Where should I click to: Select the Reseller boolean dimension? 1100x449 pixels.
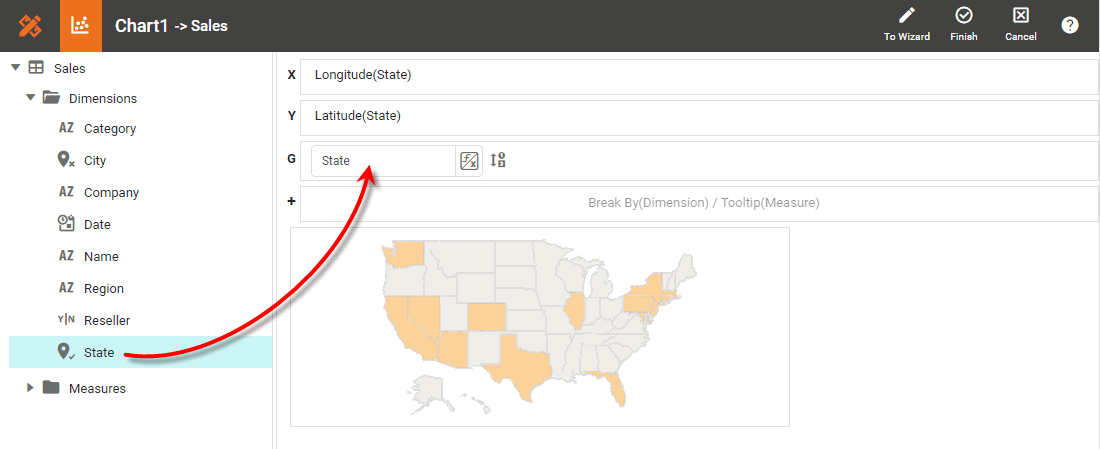coord(106,321)
